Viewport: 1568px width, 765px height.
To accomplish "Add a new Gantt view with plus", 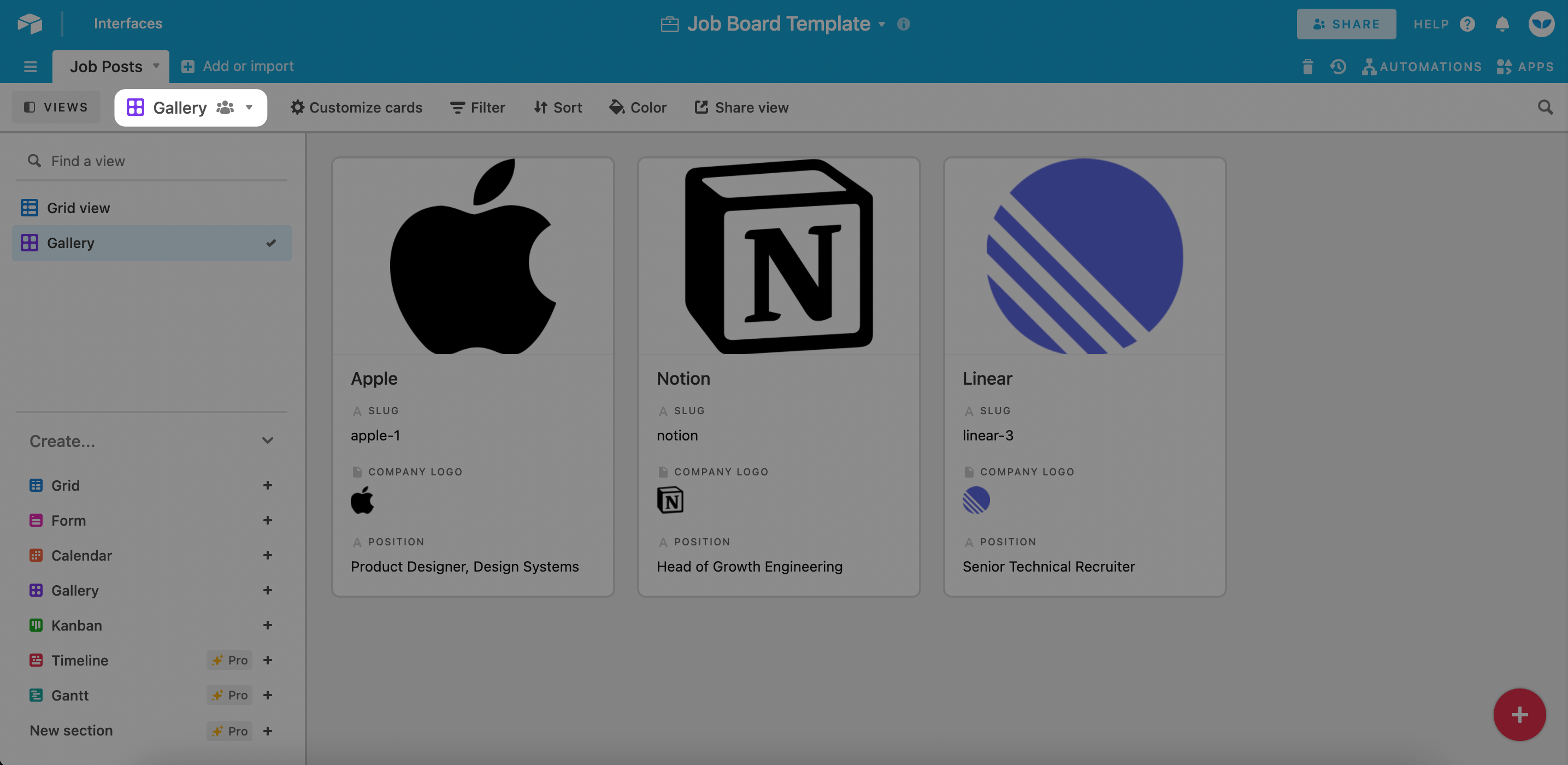I will 267,695.
